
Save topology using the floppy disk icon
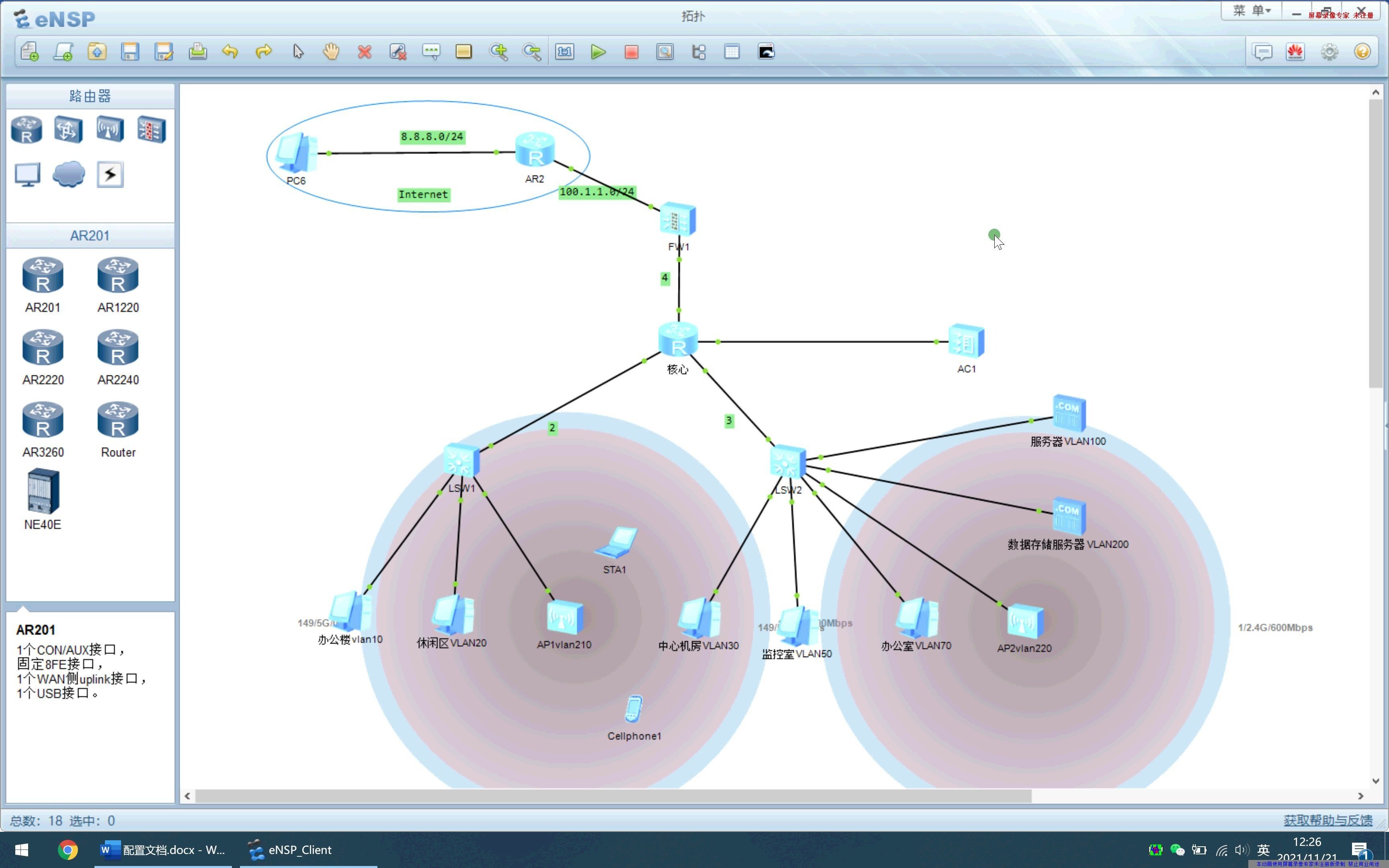(x=130, y=52)
